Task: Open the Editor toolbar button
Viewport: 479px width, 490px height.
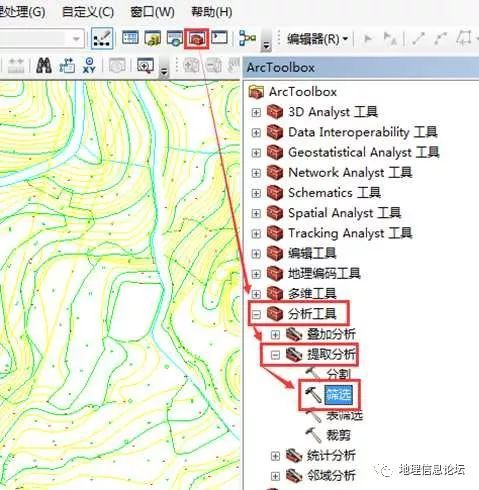Action: [x=101, y=39]
